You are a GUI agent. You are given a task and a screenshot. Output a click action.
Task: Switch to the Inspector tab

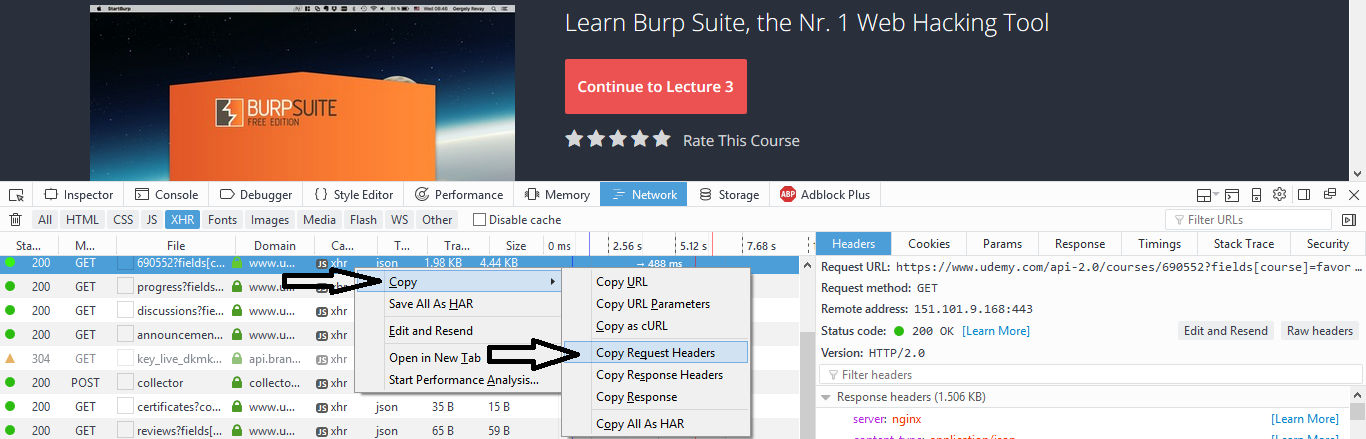pyautogui.click(x=79, y=195)
